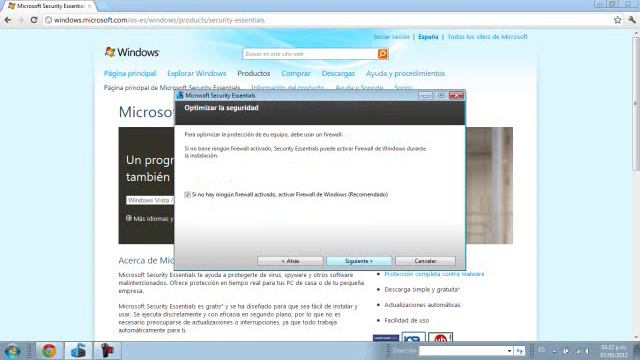Open the Comprar menu

tap(296, 73)
